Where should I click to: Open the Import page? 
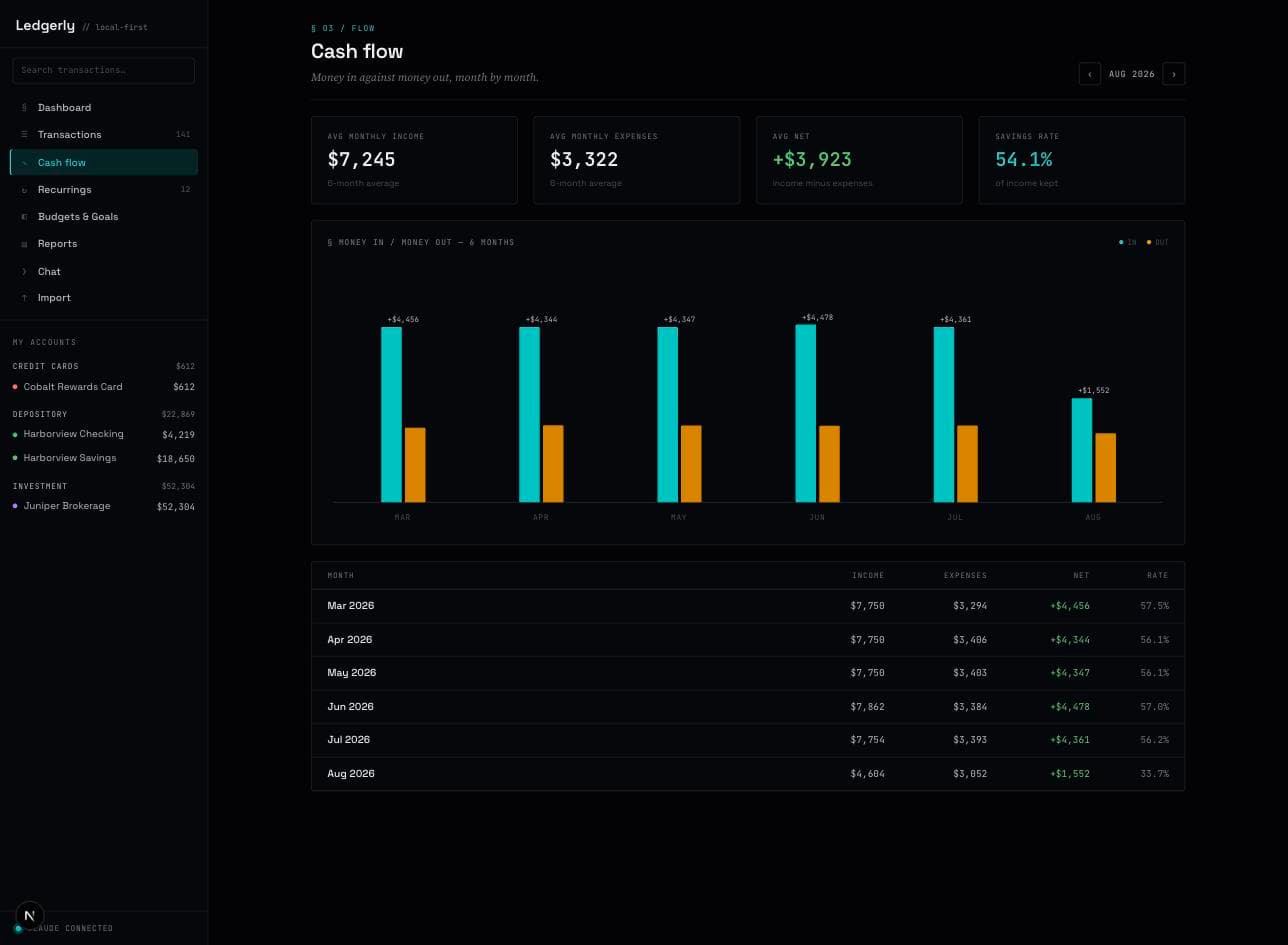coord(104,298)
